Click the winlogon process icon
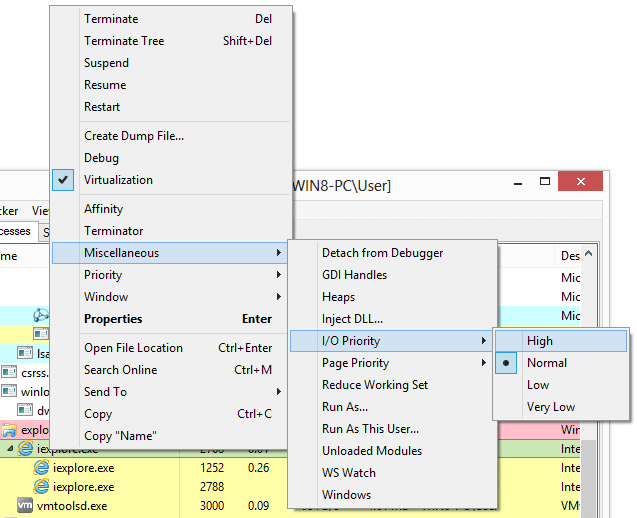The height and width of the screenshot is (518, 637). 9,391
